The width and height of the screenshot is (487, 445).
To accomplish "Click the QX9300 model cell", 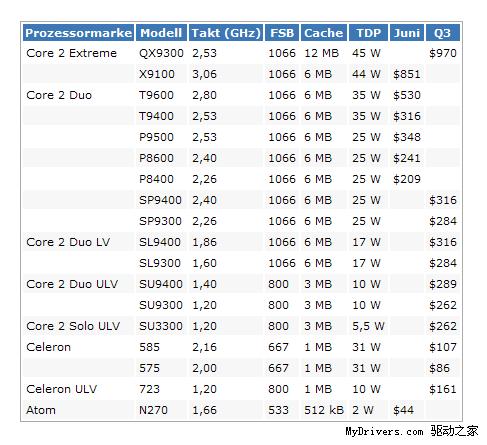I will point(161,53).
